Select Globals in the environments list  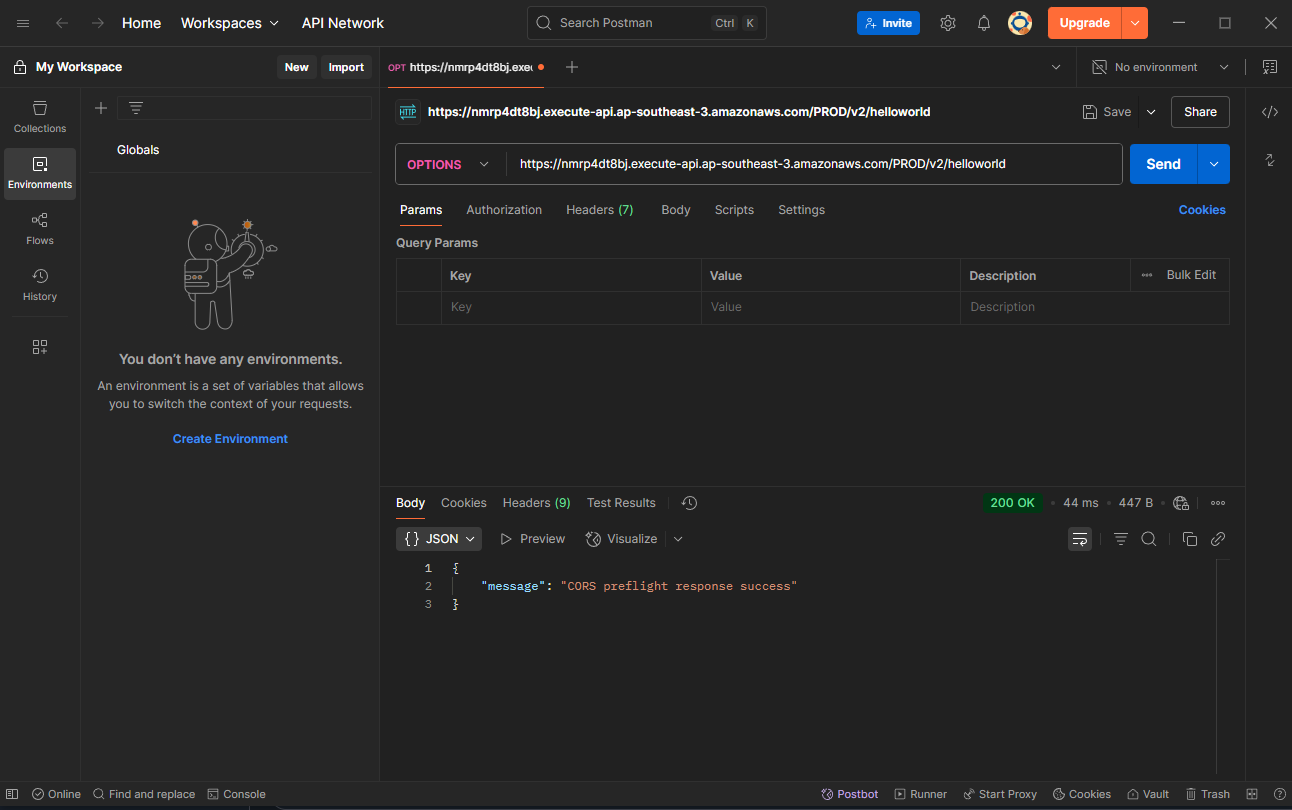pos(138,150)
